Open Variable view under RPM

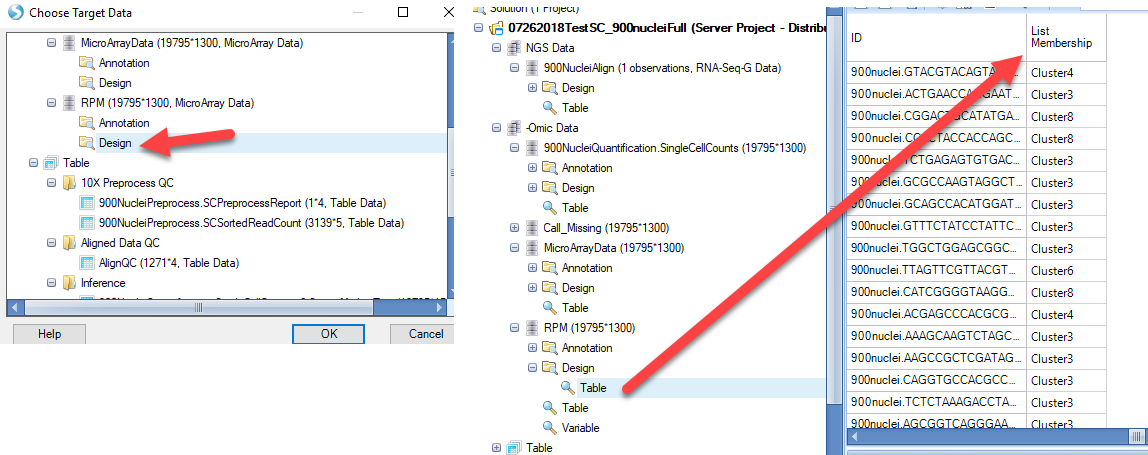(x=581, y=428)
